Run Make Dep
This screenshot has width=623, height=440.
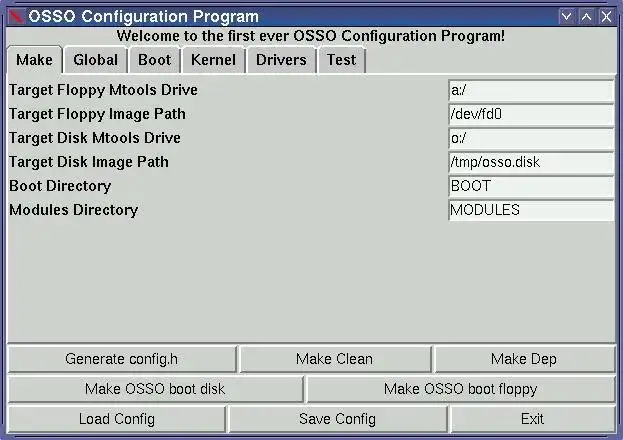click(x=524, y=359)
